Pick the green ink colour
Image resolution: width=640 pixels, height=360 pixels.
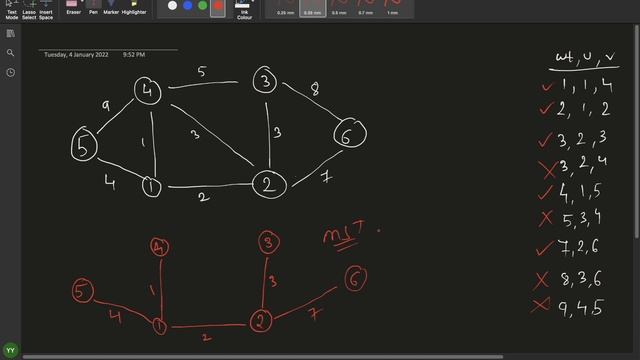(202, 6)
